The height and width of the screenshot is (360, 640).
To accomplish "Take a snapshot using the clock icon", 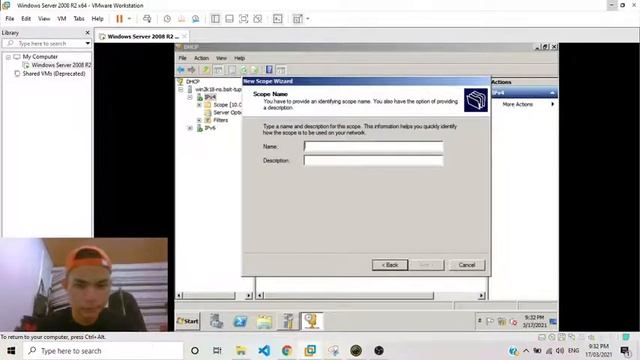I will coord(167,19).
